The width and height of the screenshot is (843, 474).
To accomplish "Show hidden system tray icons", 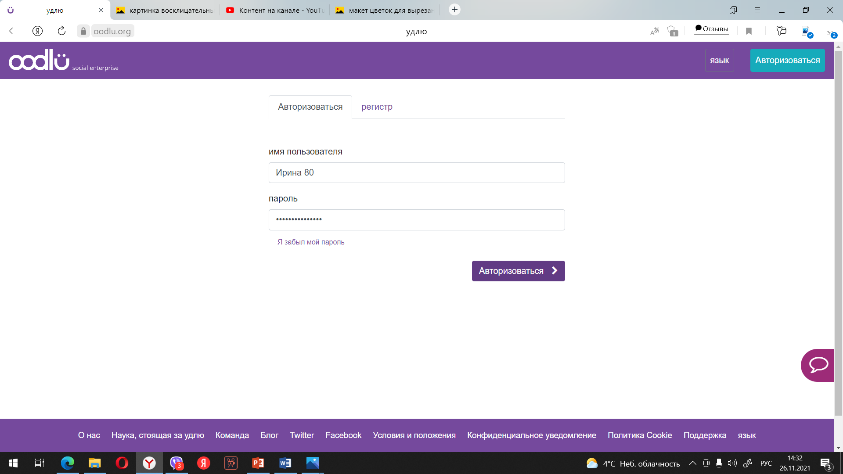I will coord(694,464).
